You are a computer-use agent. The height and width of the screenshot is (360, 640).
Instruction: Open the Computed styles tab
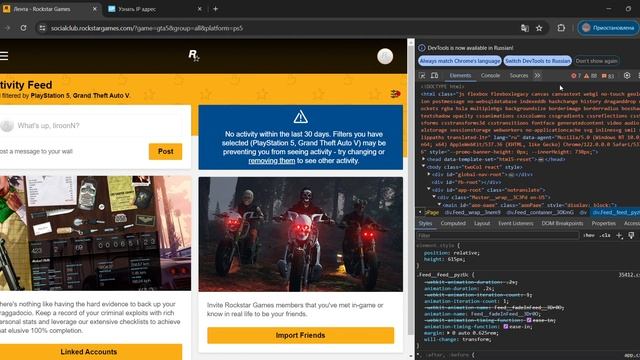click(453, 223)
